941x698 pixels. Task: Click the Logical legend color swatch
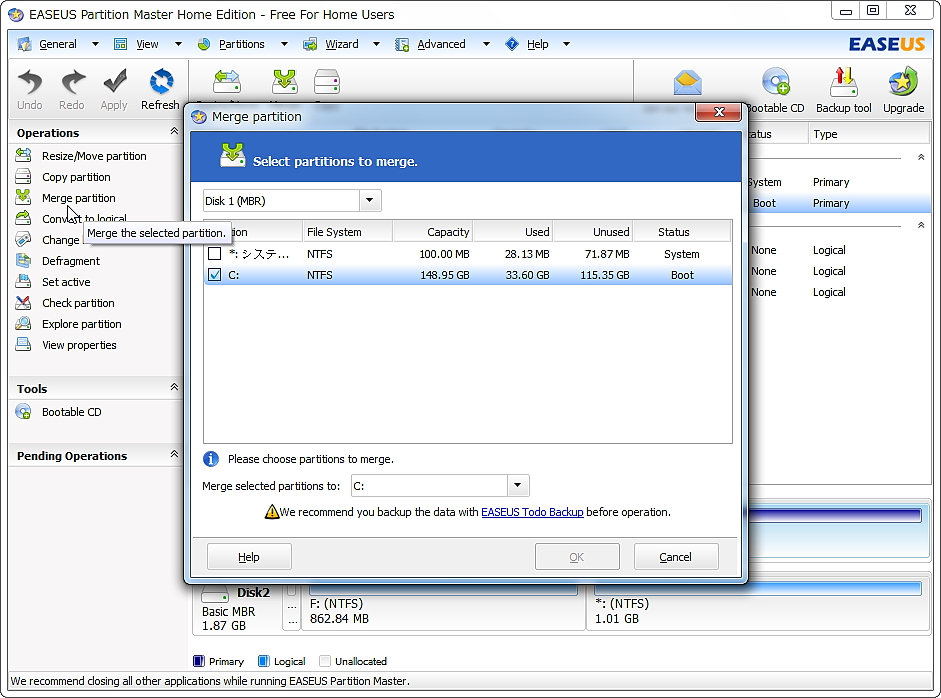[x=263, y=661]
